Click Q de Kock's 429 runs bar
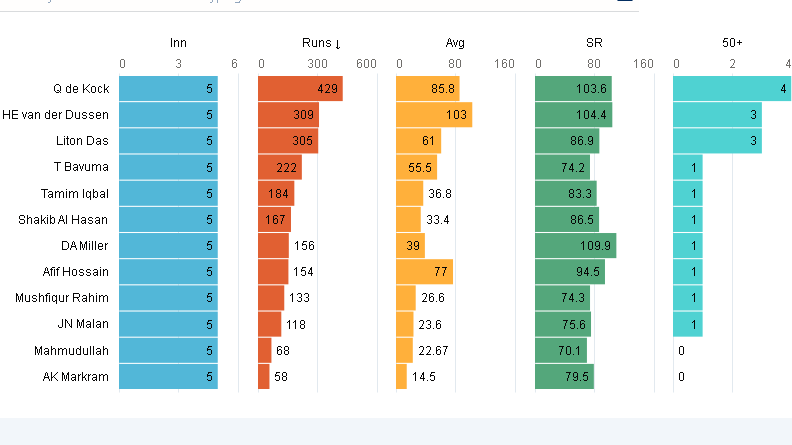792x445 pixels. tap(300, 89)
